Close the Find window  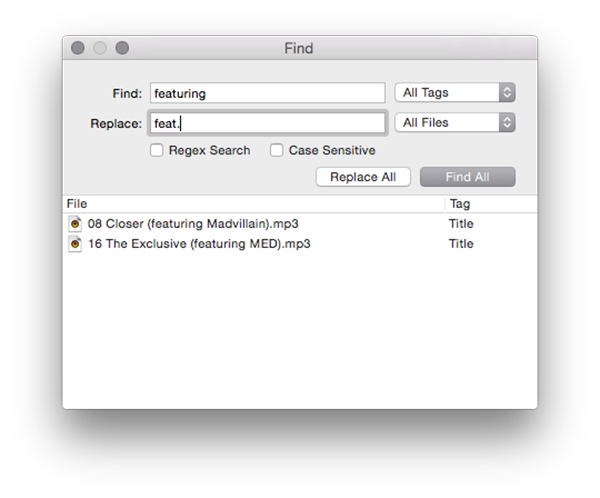coord(78,48)
